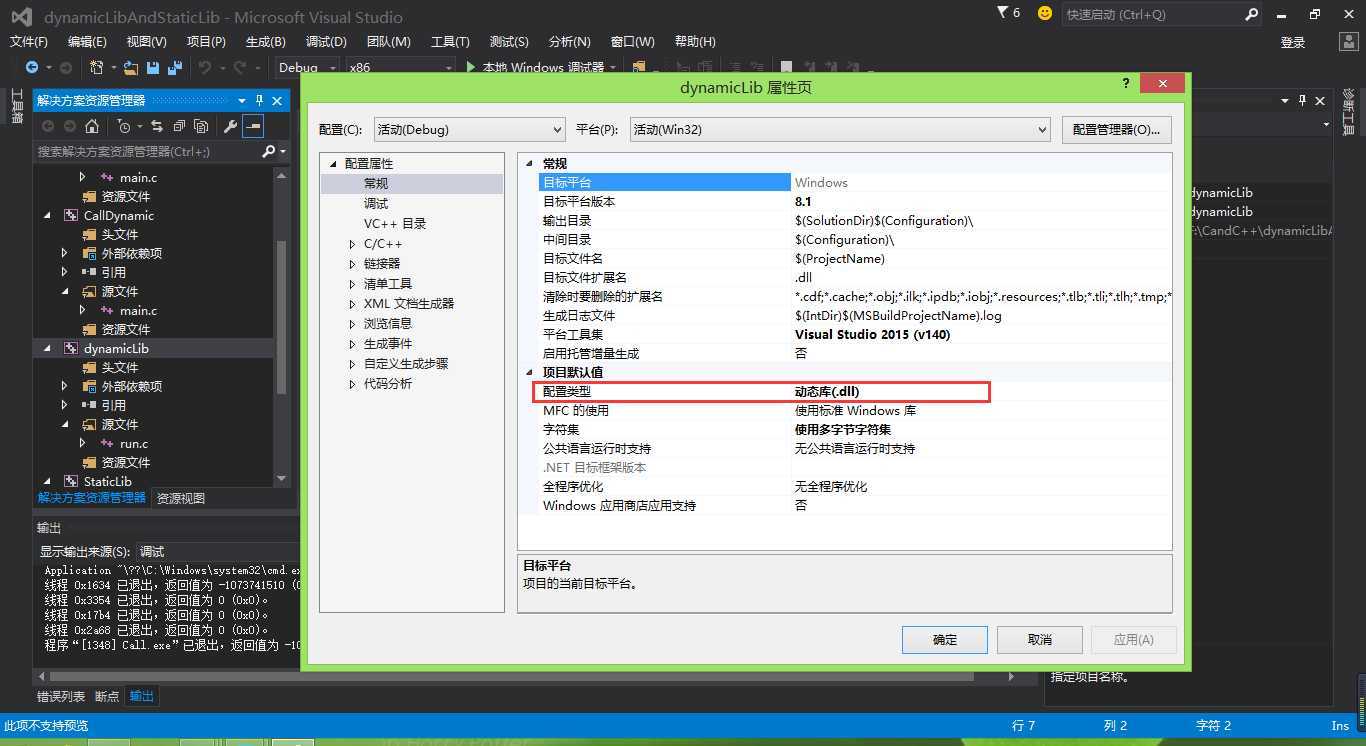Click the Collapse All icon in Solution Explorer
Image resolution: width=1366 pixels, height=746 pixels.
tap(179, 126)
